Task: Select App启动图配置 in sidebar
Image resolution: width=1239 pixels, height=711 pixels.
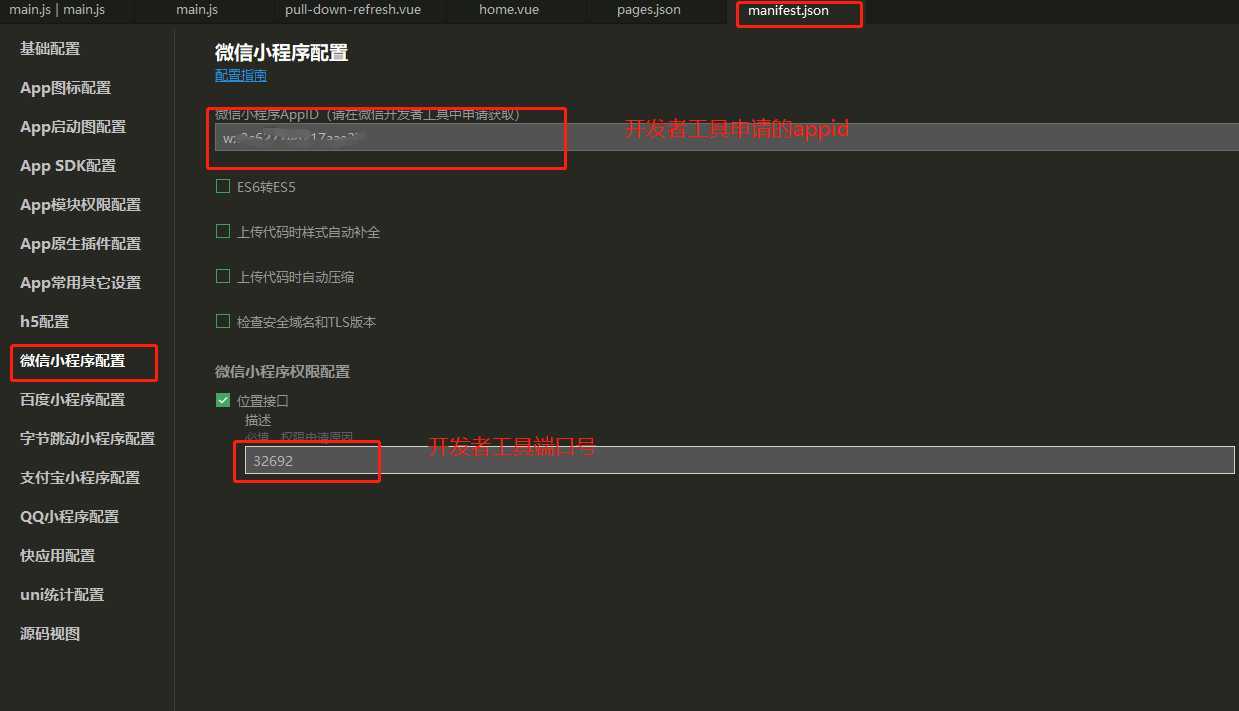Action: click(73, 127)
